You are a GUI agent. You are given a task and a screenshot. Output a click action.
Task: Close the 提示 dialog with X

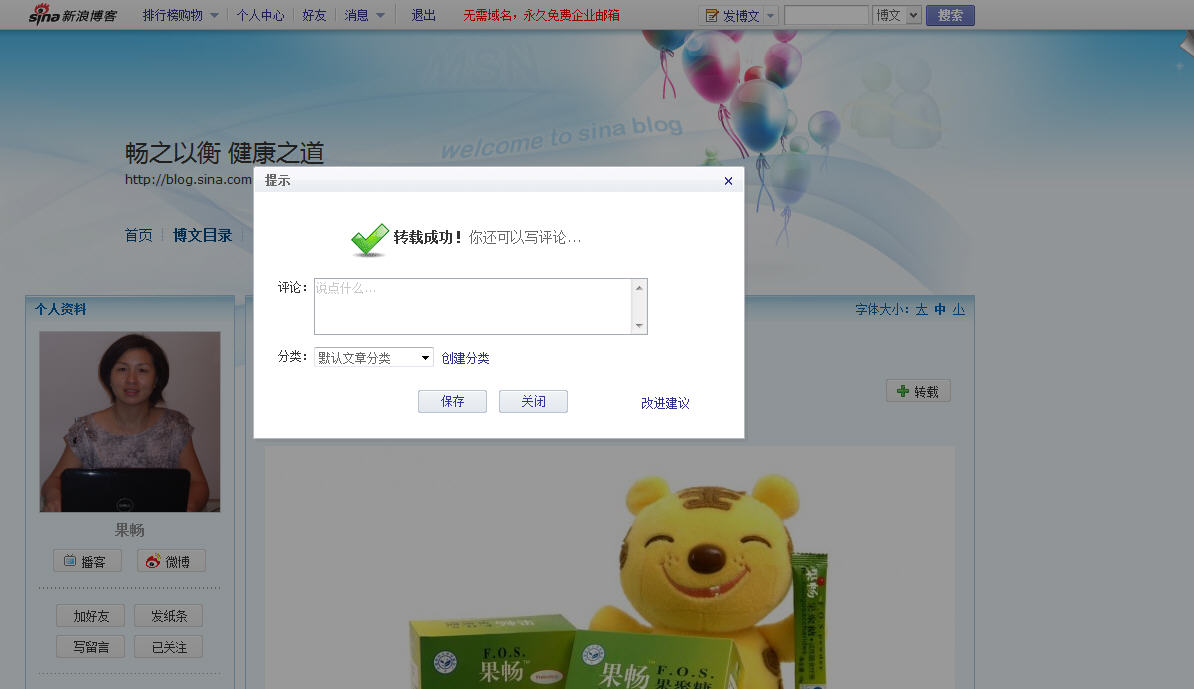tap(728, 180)
